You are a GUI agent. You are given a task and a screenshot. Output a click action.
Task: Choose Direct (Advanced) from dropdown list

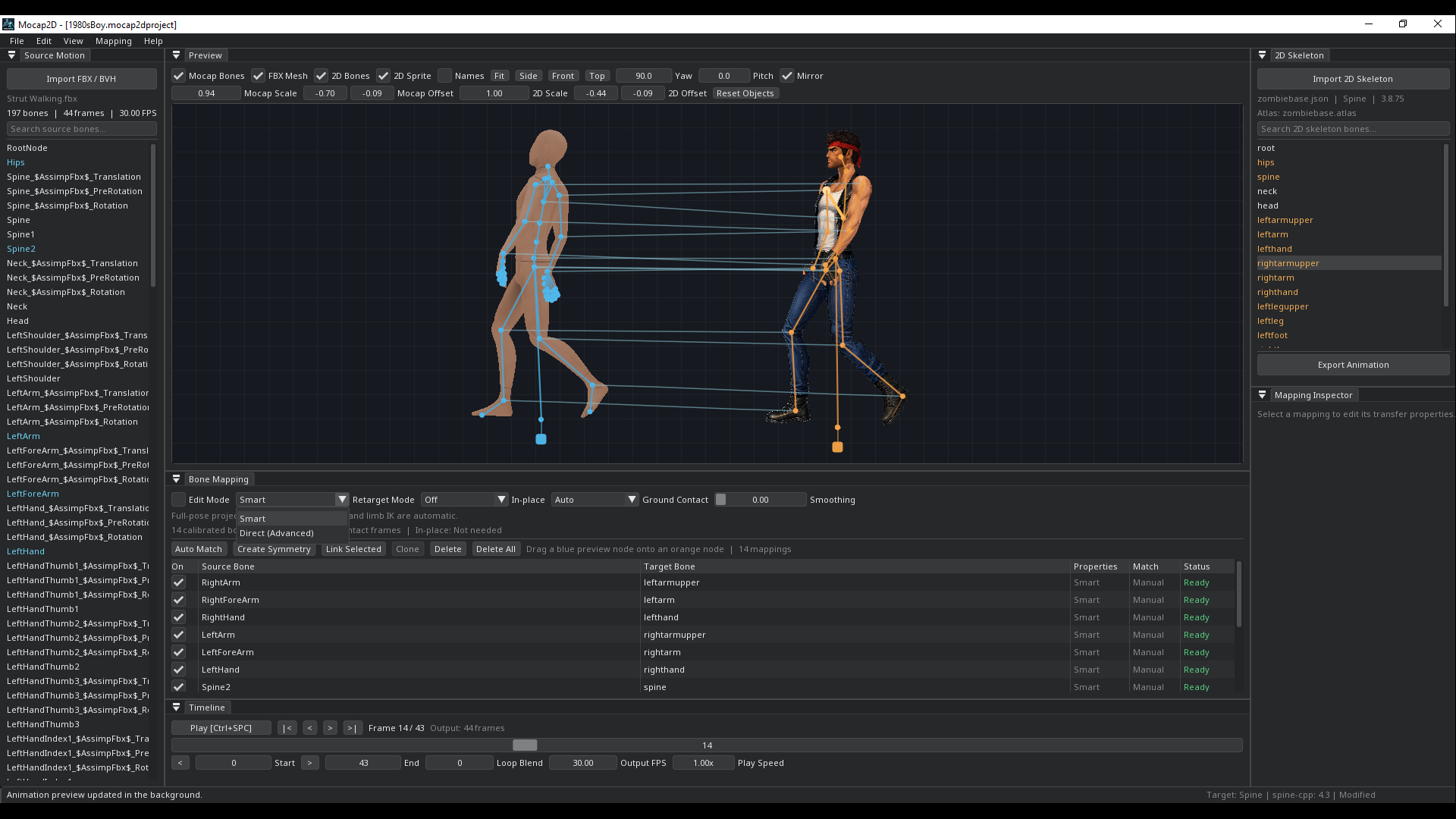292,533
